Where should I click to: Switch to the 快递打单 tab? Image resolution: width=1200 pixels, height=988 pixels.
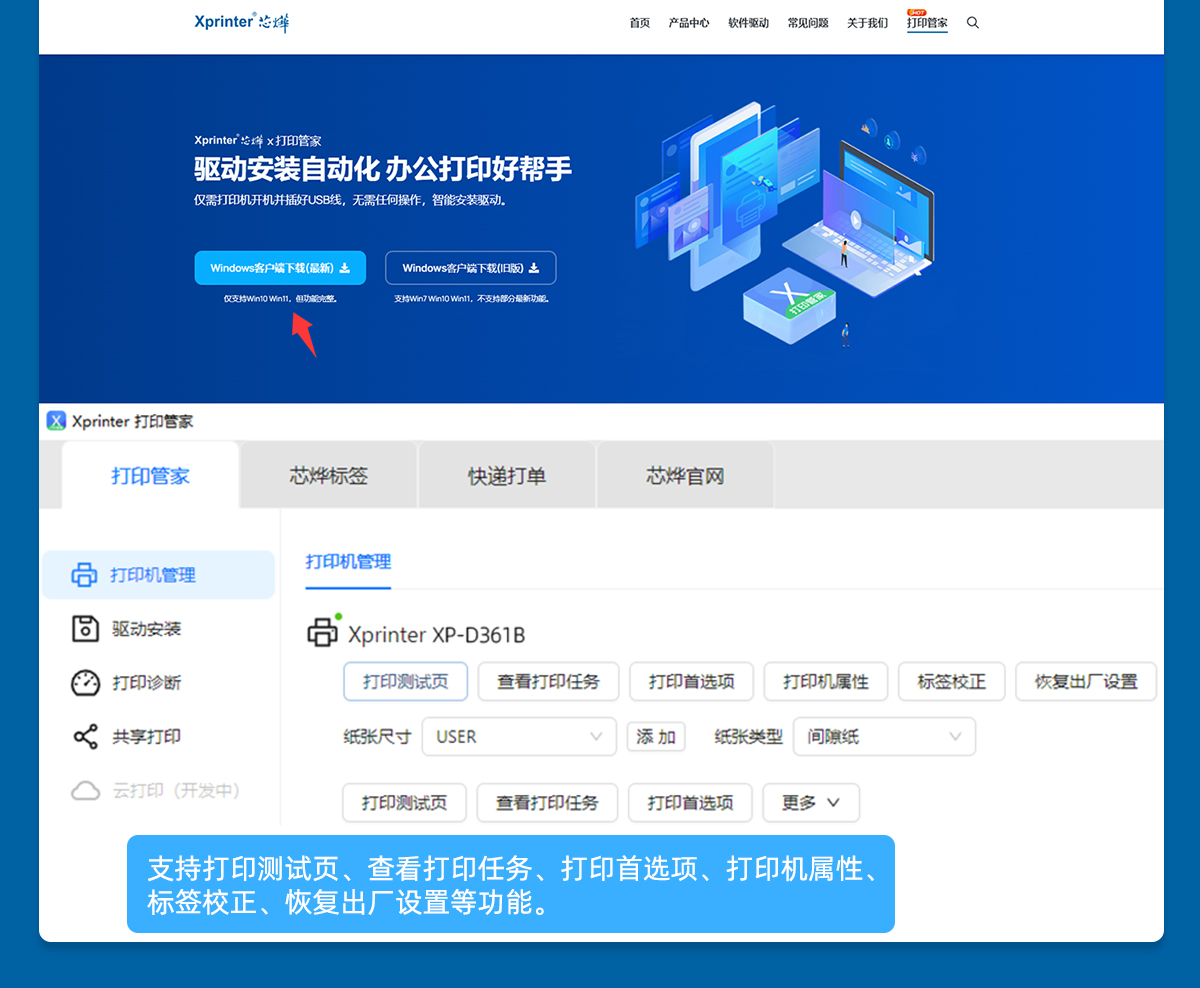coord(507,476)
